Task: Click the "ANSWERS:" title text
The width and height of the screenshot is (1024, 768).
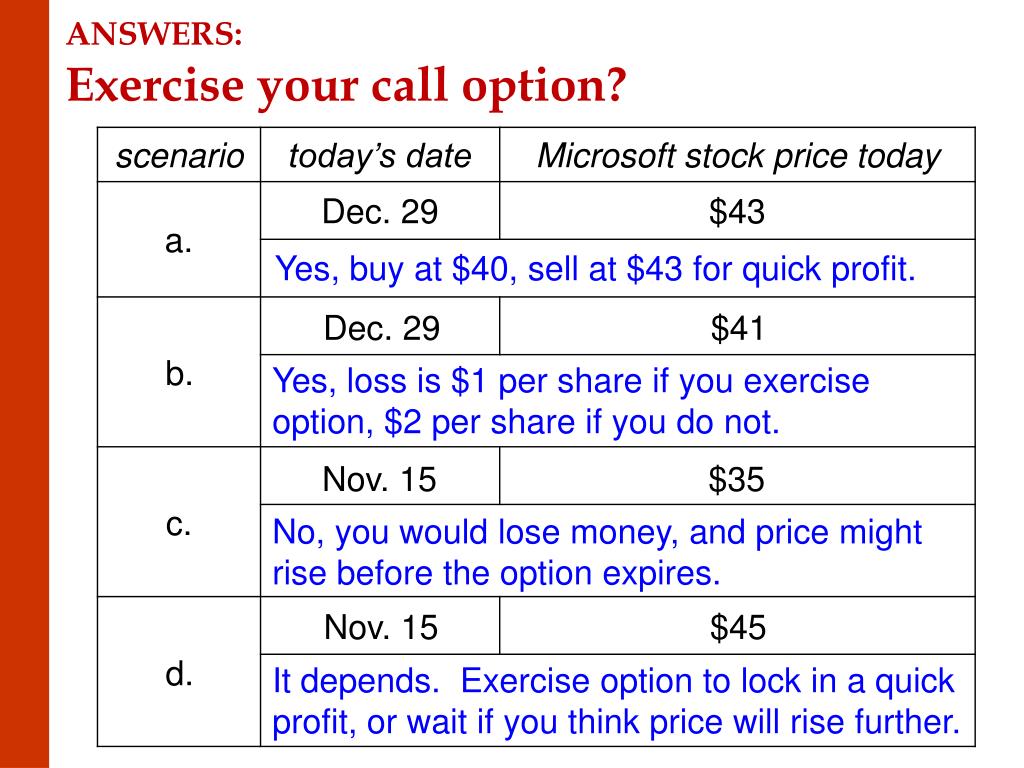Action: (154, 35)
